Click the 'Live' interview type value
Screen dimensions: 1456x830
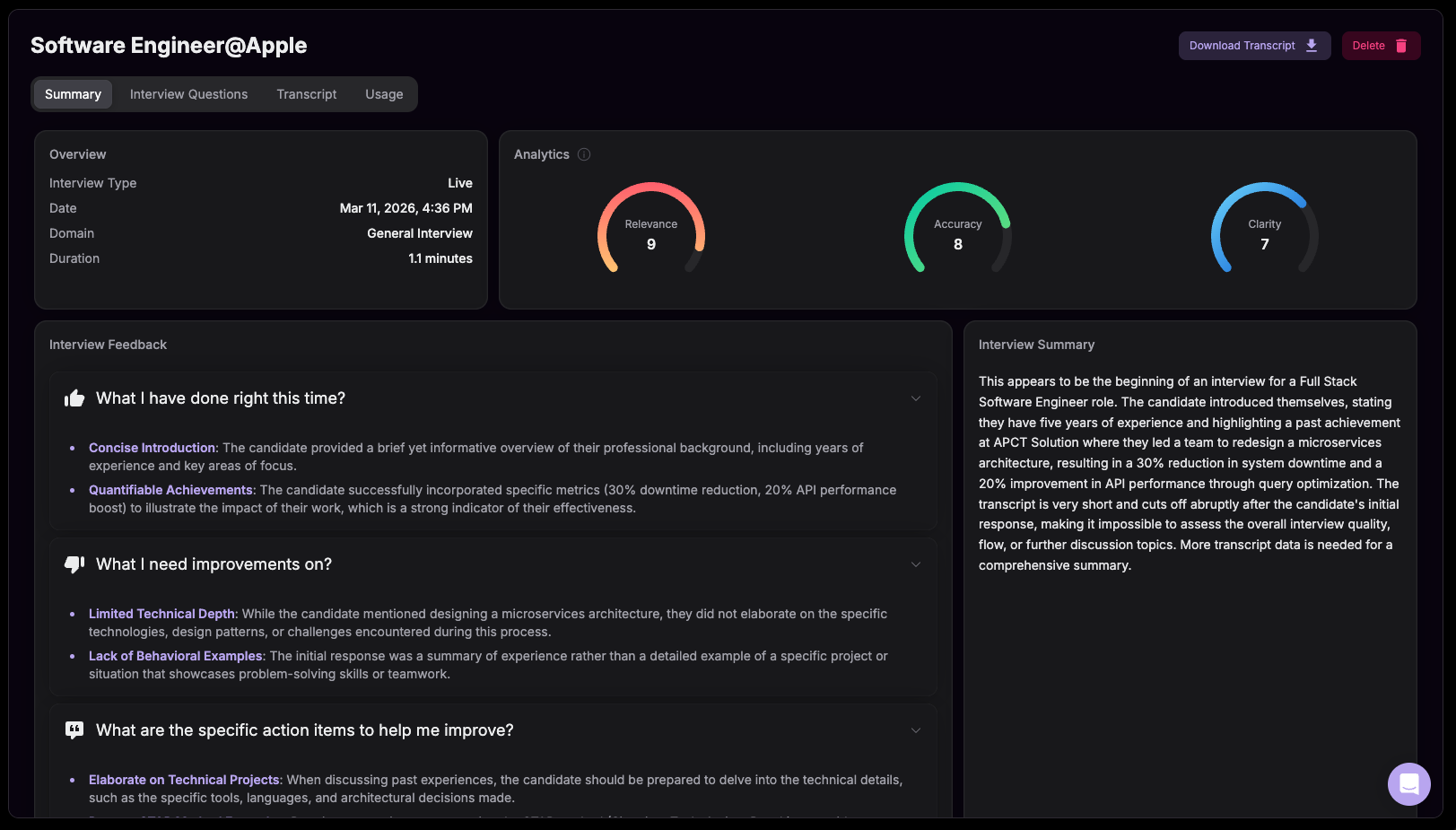(x=460, y=183)
